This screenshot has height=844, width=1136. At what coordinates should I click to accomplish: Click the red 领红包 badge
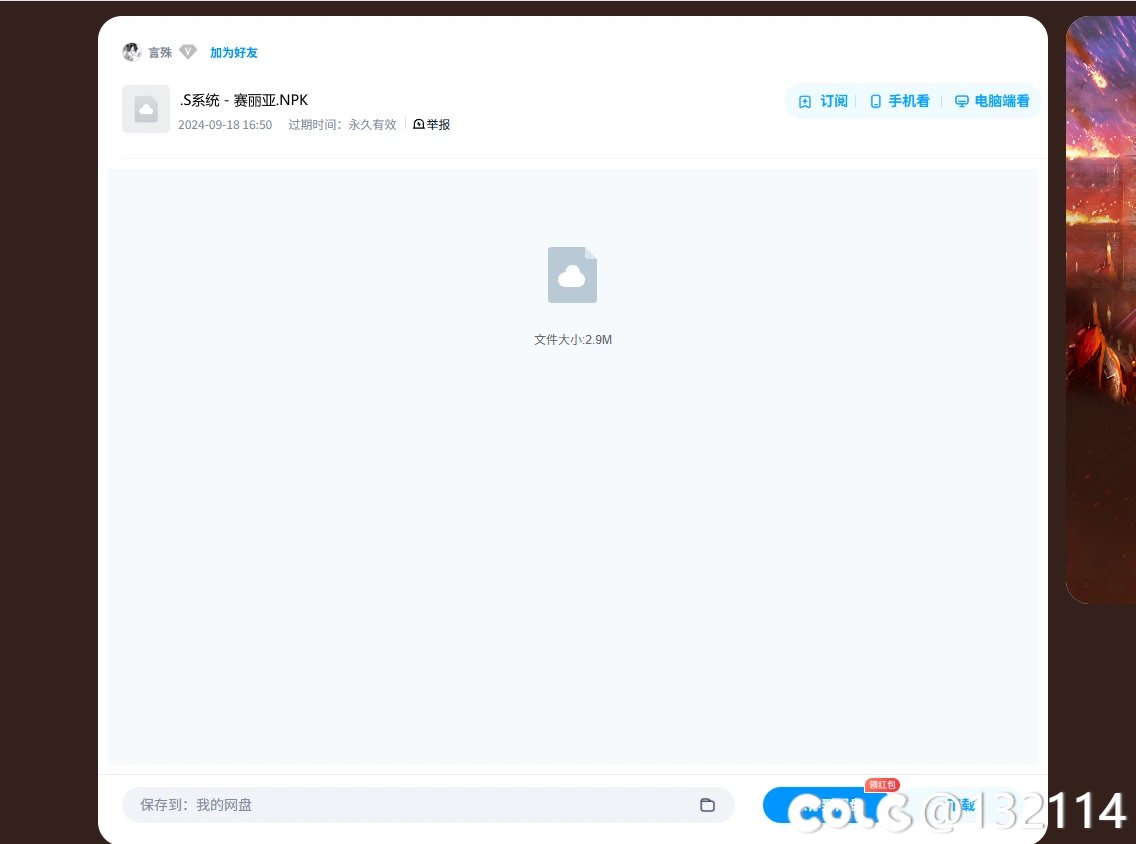882,785
